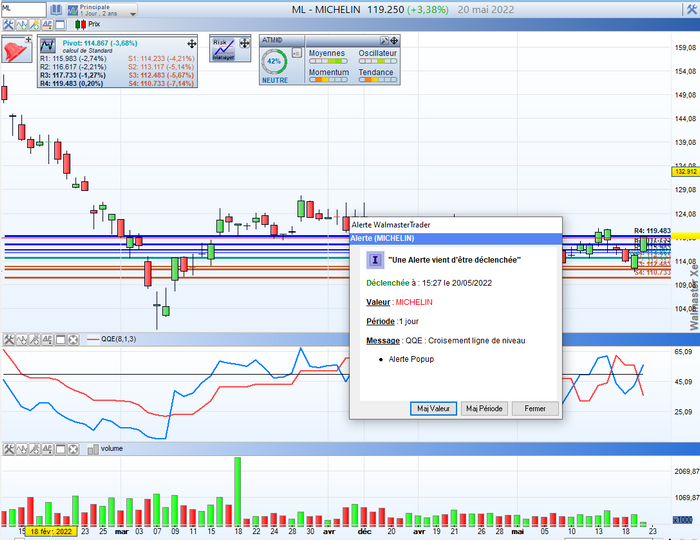Click the x1000 volume scale label
Viewport: 700px width, 540px height.
coord(682,519)
